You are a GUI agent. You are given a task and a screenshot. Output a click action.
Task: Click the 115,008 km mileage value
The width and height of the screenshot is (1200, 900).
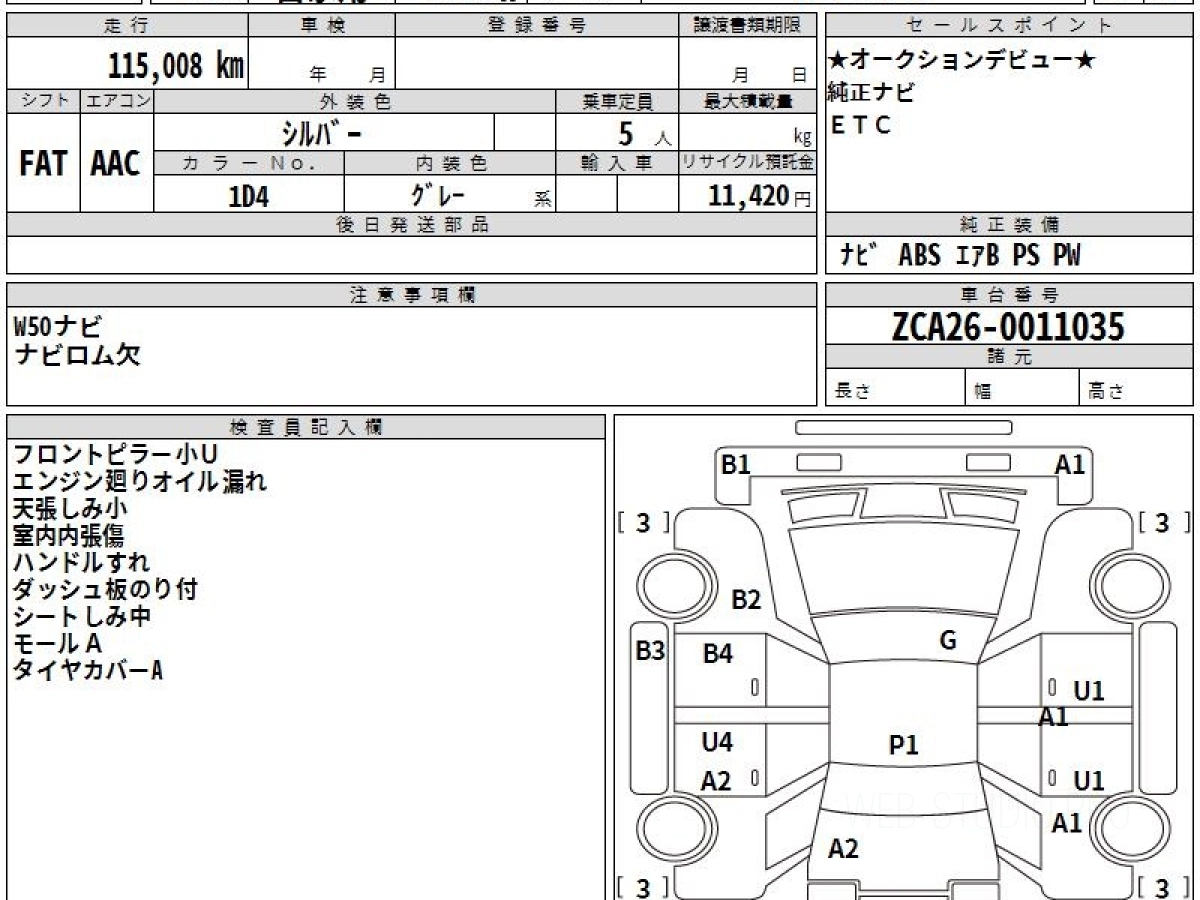[176, 66]
